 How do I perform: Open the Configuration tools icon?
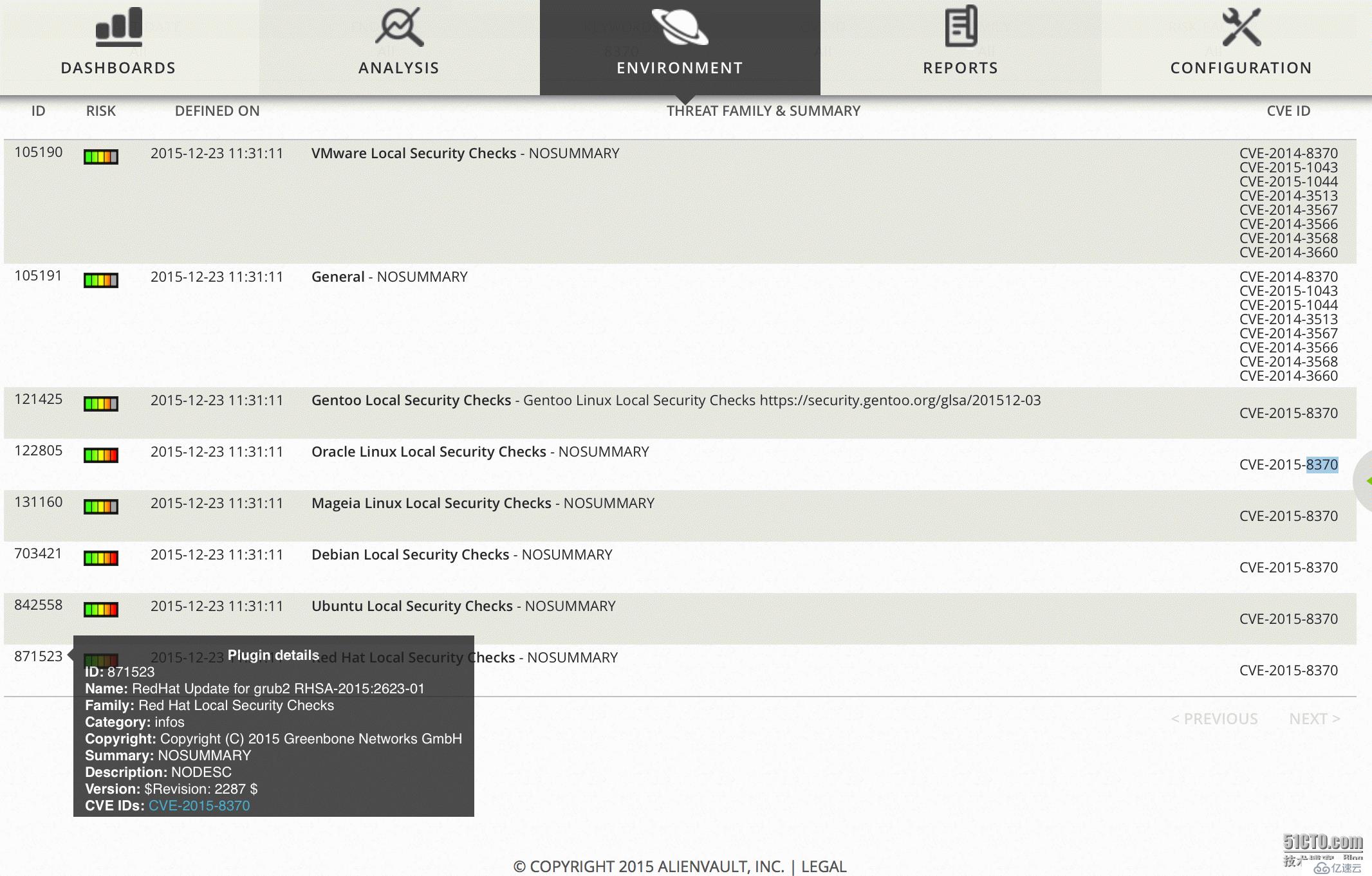point(1241,27)
